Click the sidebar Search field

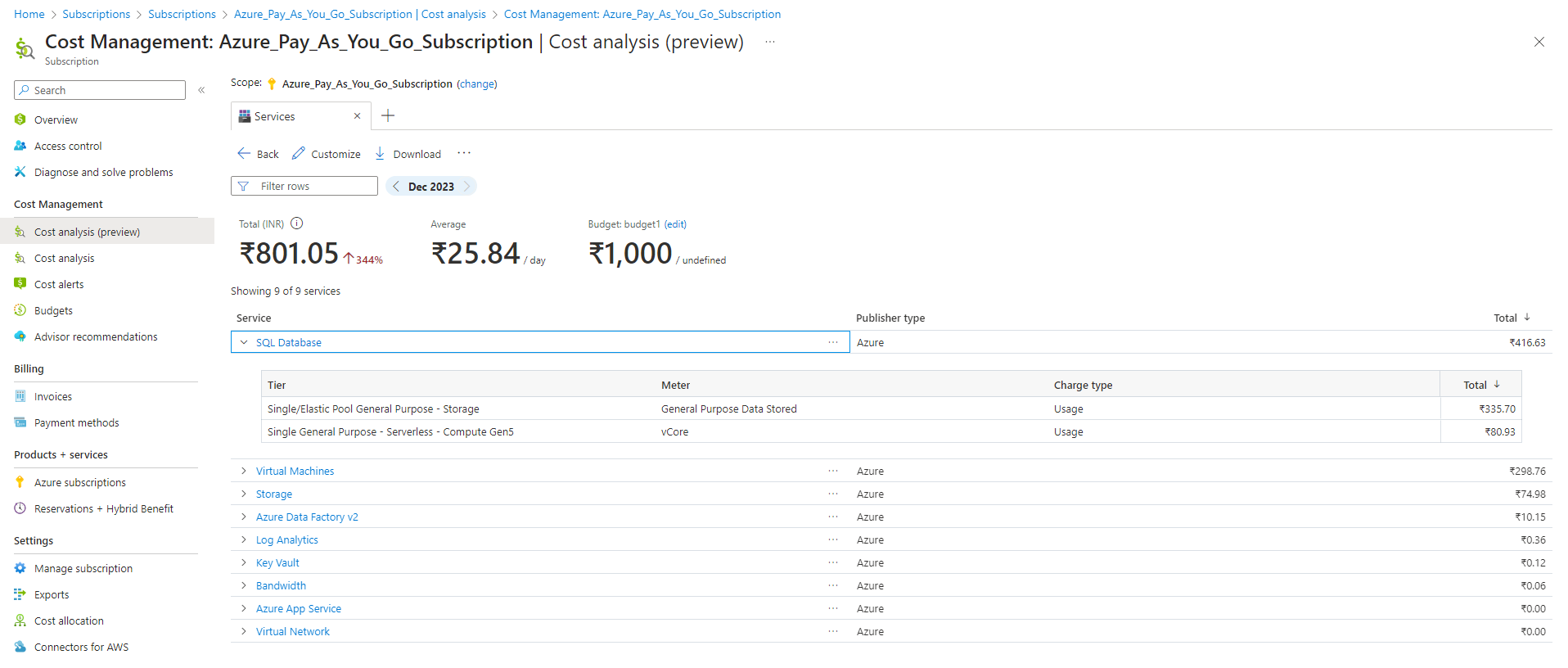pos(100,90)
